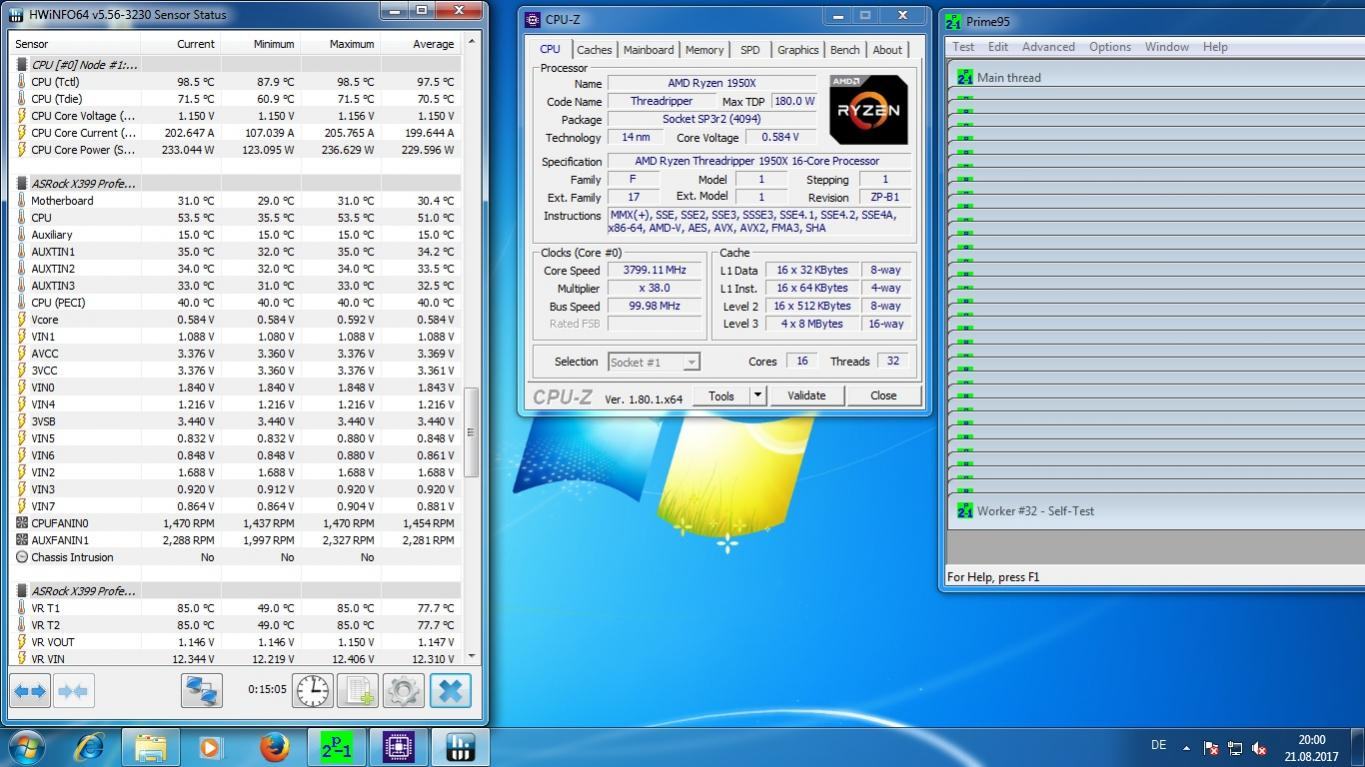Click HWiNFO collapse columns arrows button

73,691
